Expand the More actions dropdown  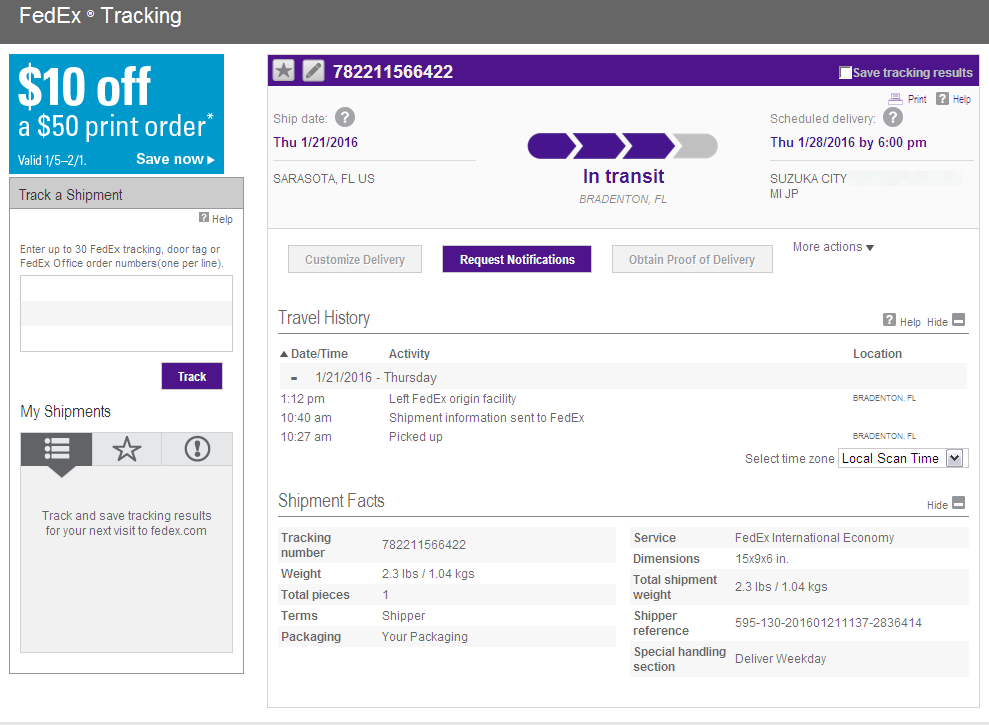[x=833, y=247]
